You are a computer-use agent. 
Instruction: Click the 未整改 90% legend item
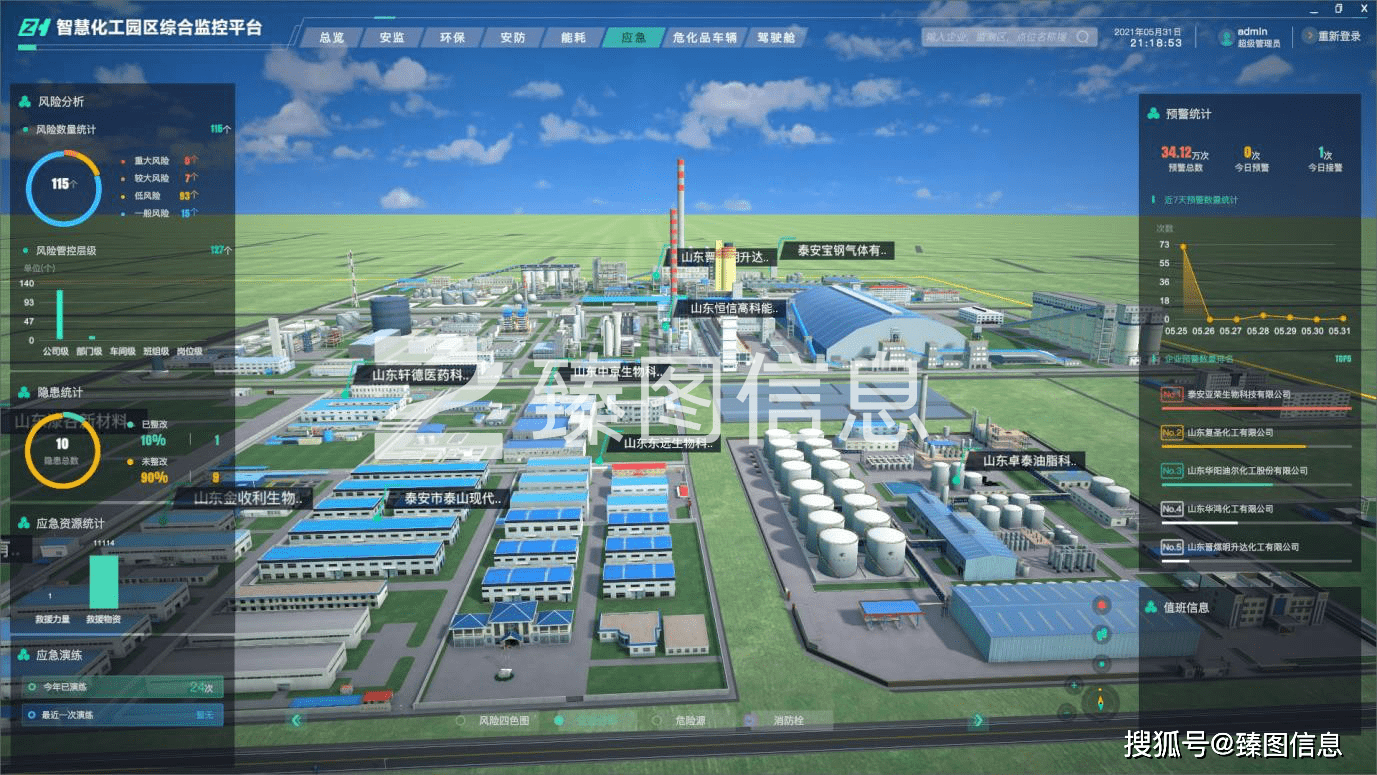coord(170,470)
